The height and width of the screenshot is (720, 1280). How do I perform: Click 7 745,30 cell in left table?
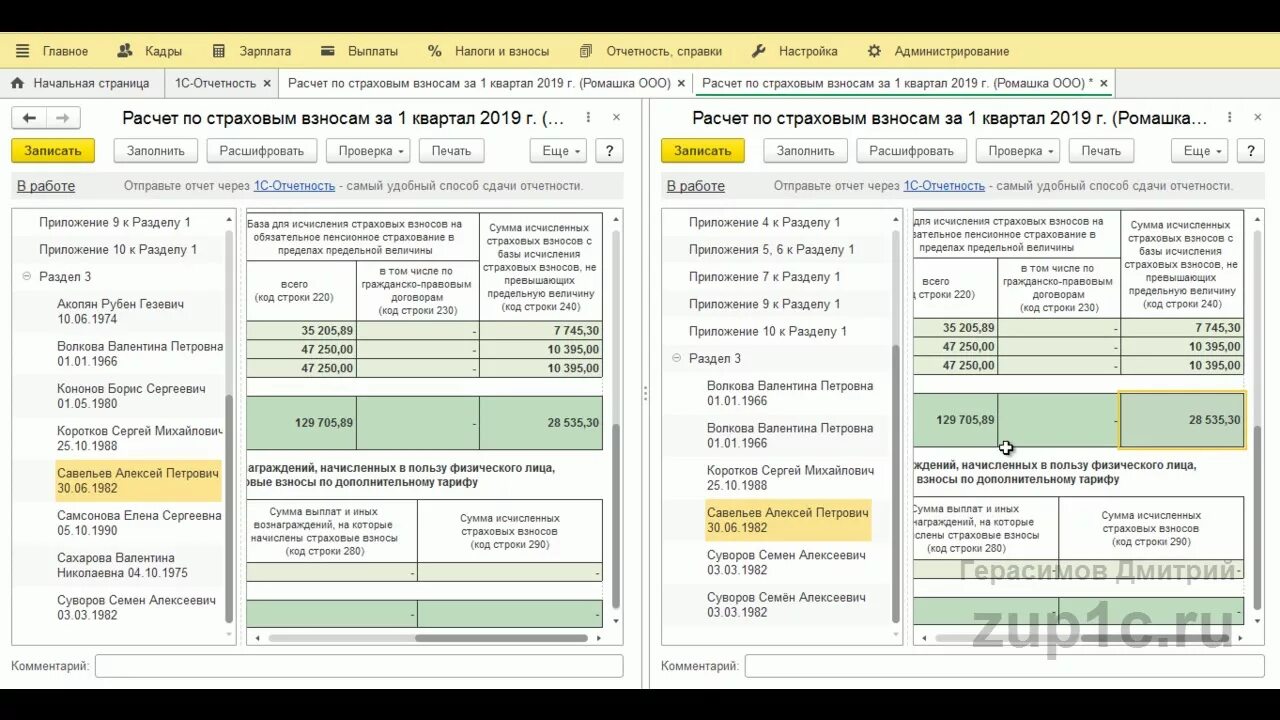[541, 330]
